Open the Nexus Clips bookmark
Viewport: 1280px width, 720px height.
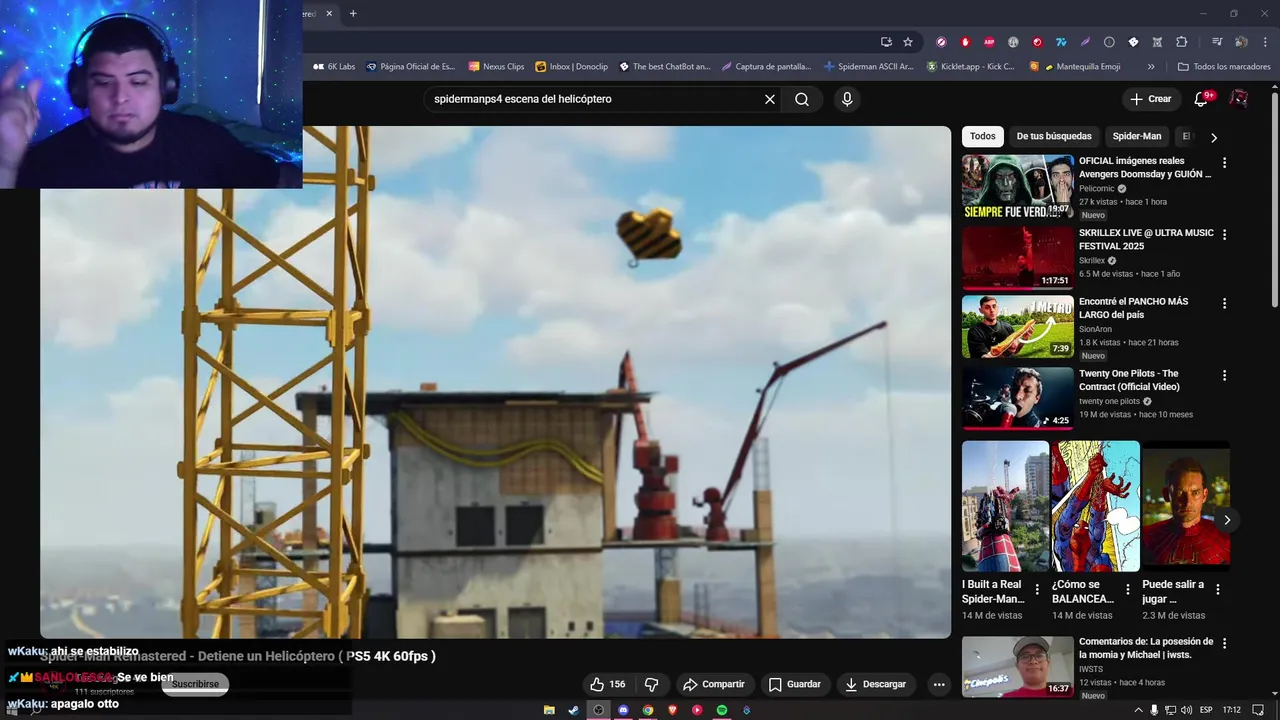pos(496,67)
